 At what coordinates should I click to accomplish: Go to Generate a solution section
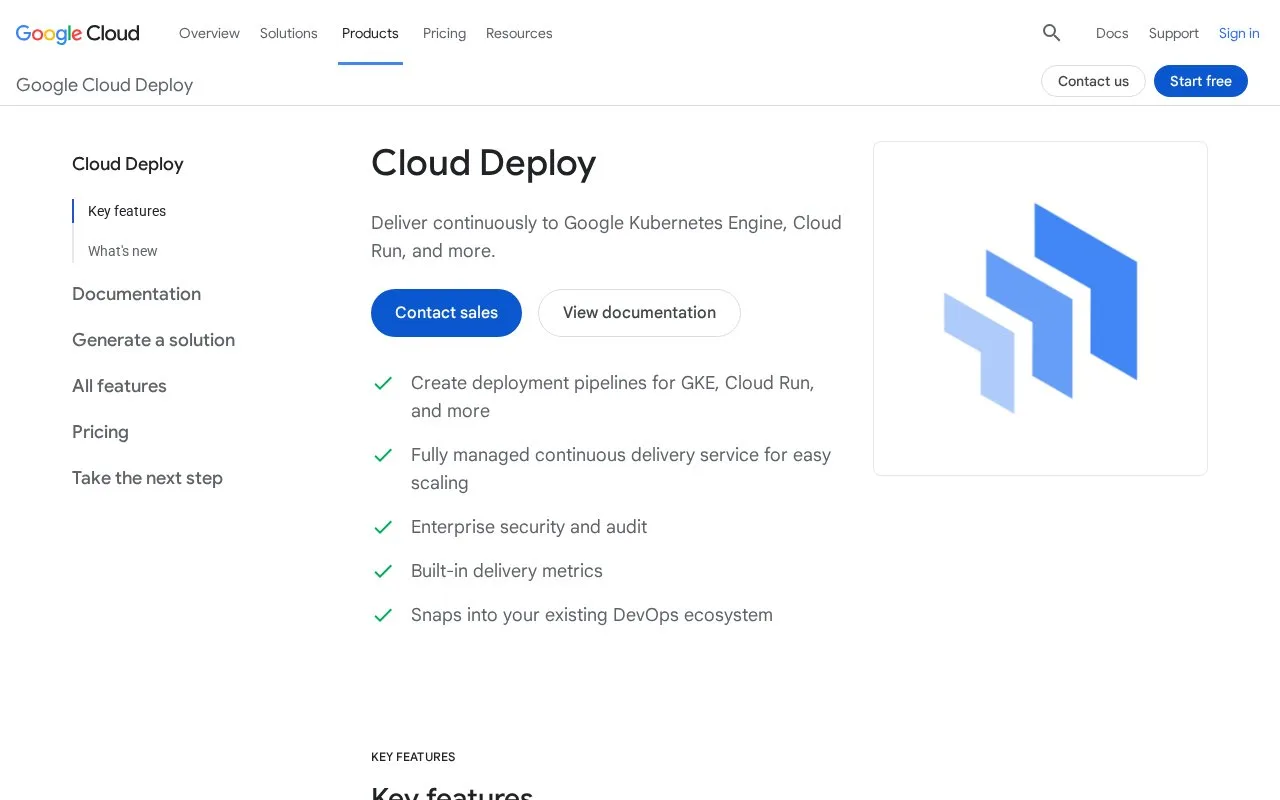(x=154, y=340)
